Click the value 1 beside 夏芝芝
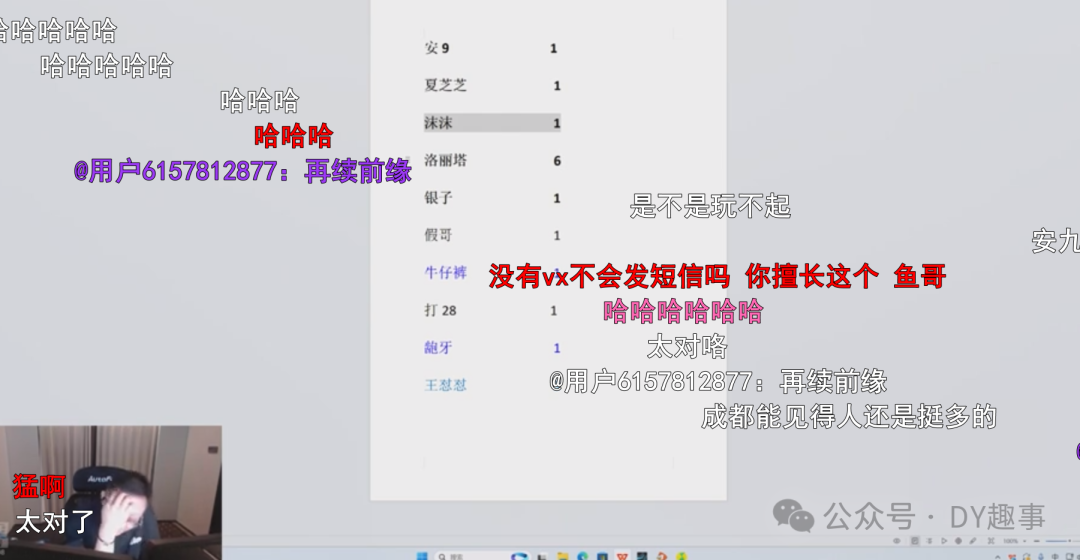Image resolution: width=1080 pixels, height=560 pixels. (x=557, y=86)
